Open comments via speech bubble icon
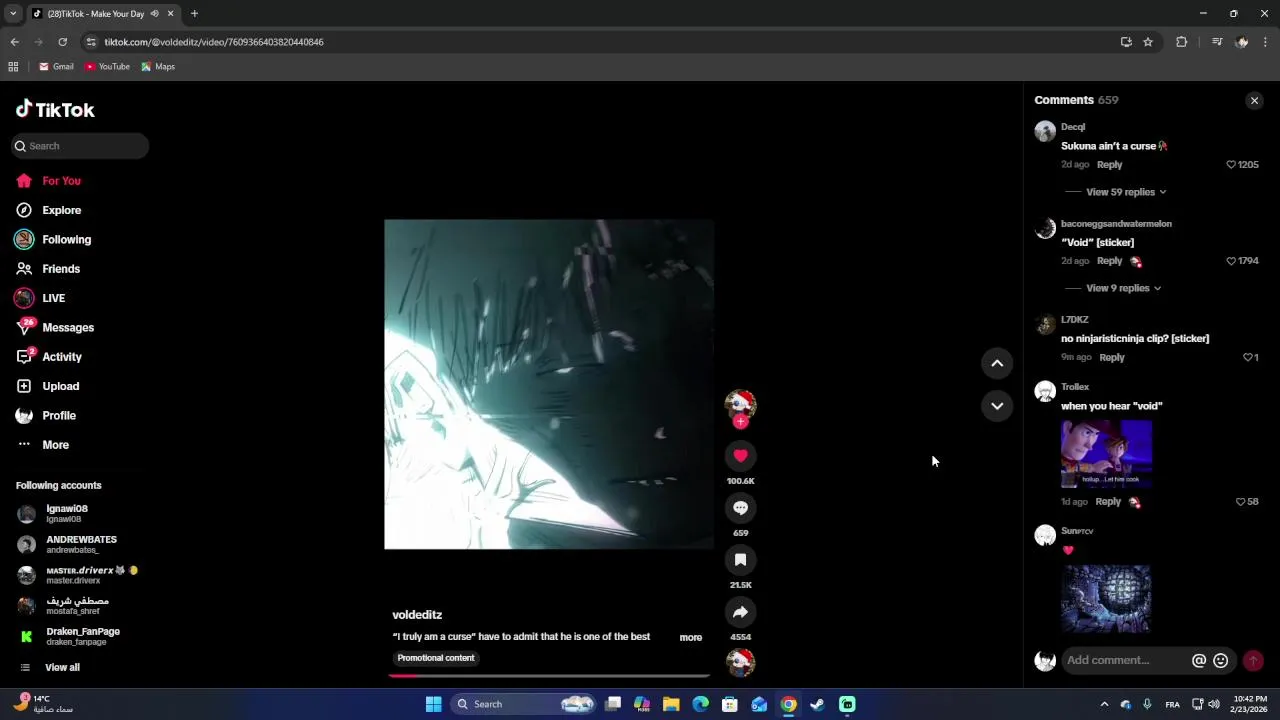 (x=740, y=508)
